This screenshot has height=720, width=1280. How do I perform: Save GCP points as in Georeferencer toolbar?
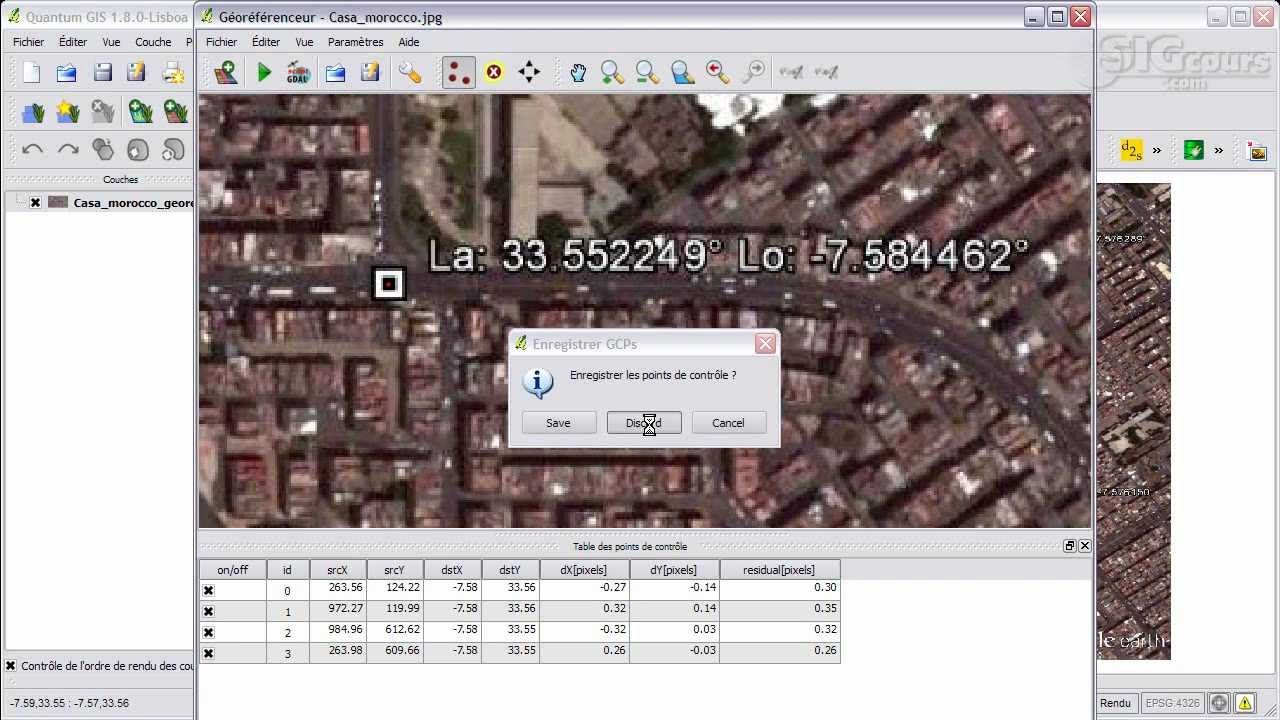[370, 72]
